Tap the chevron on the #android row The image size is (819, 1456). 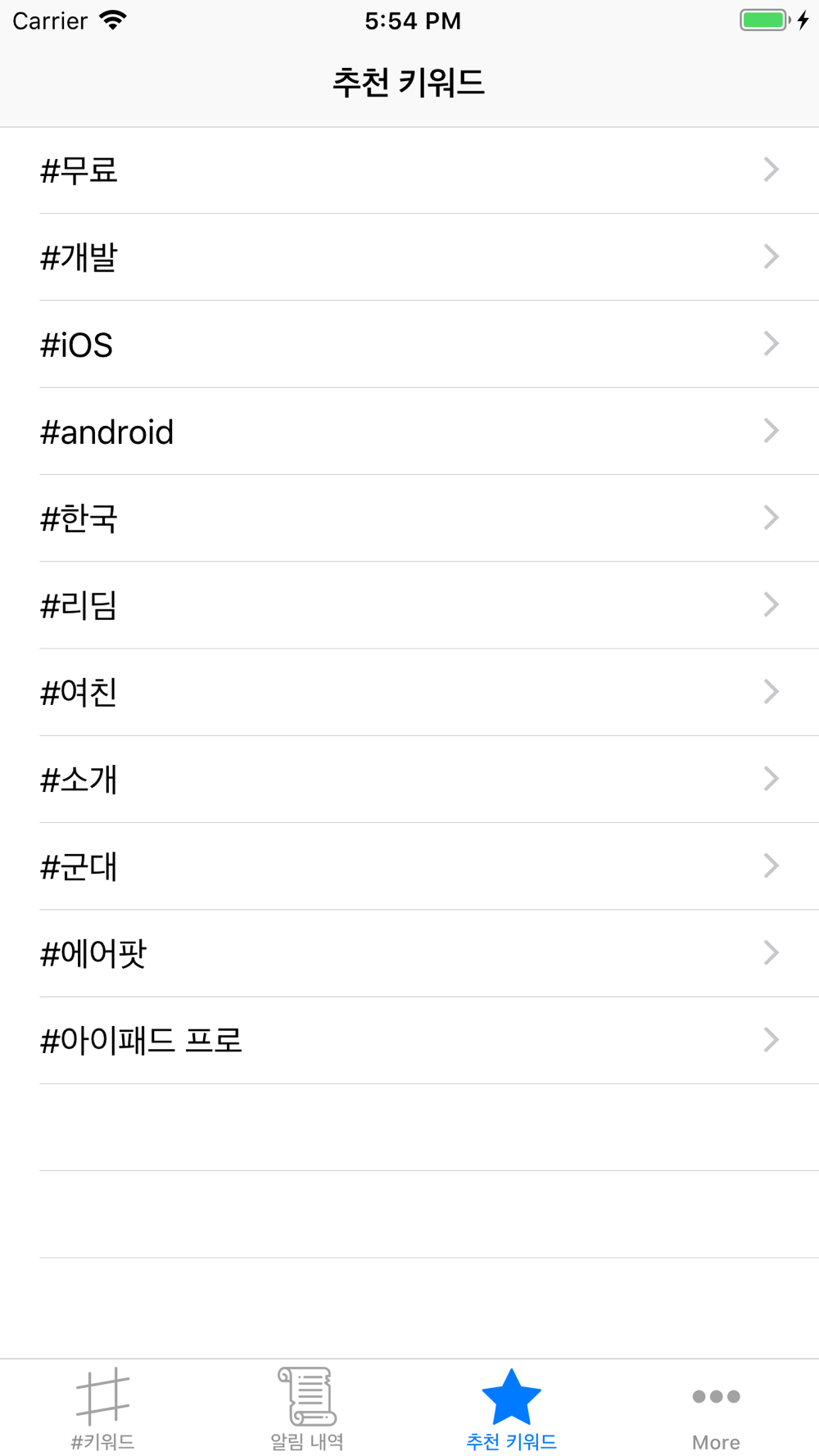[x=771, y=431]
